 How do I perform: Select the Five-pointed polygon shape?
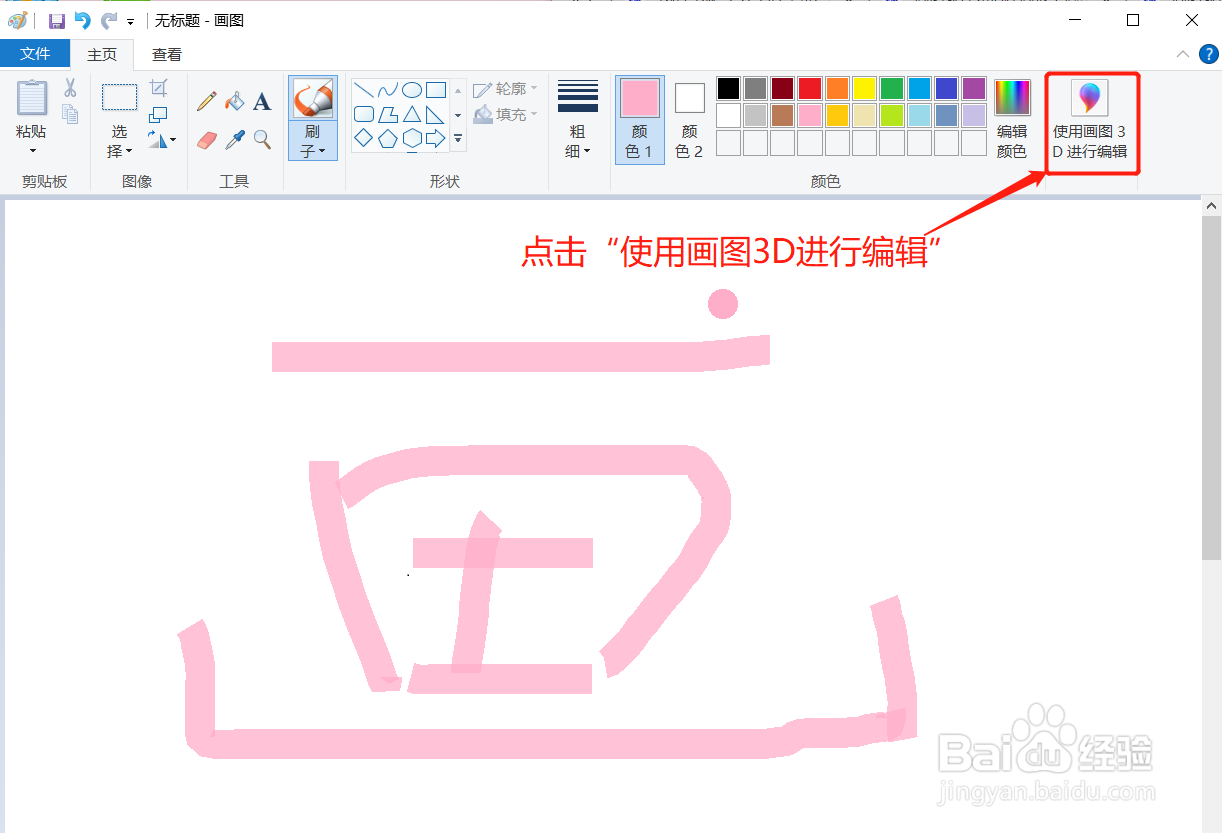tap(390, 139)
